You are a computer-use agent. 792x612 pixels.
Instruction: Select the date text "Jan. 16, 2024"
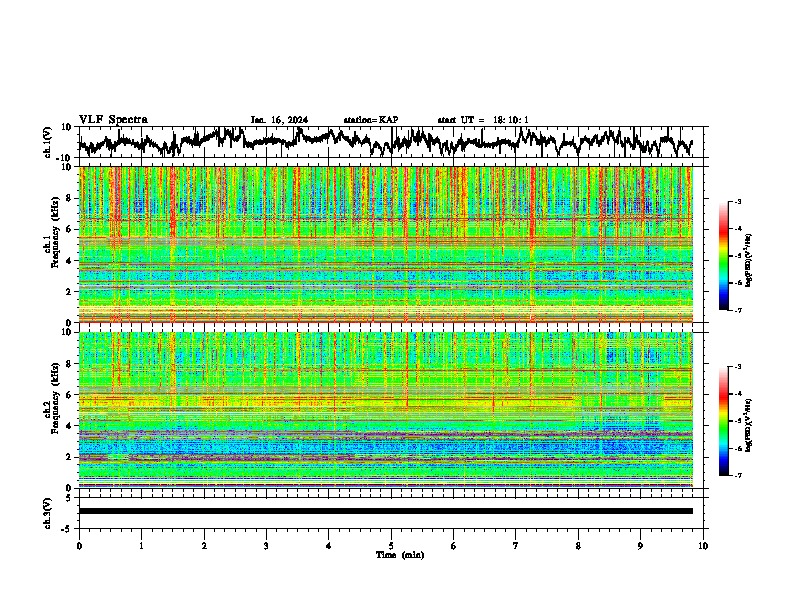tap(279, 120)
